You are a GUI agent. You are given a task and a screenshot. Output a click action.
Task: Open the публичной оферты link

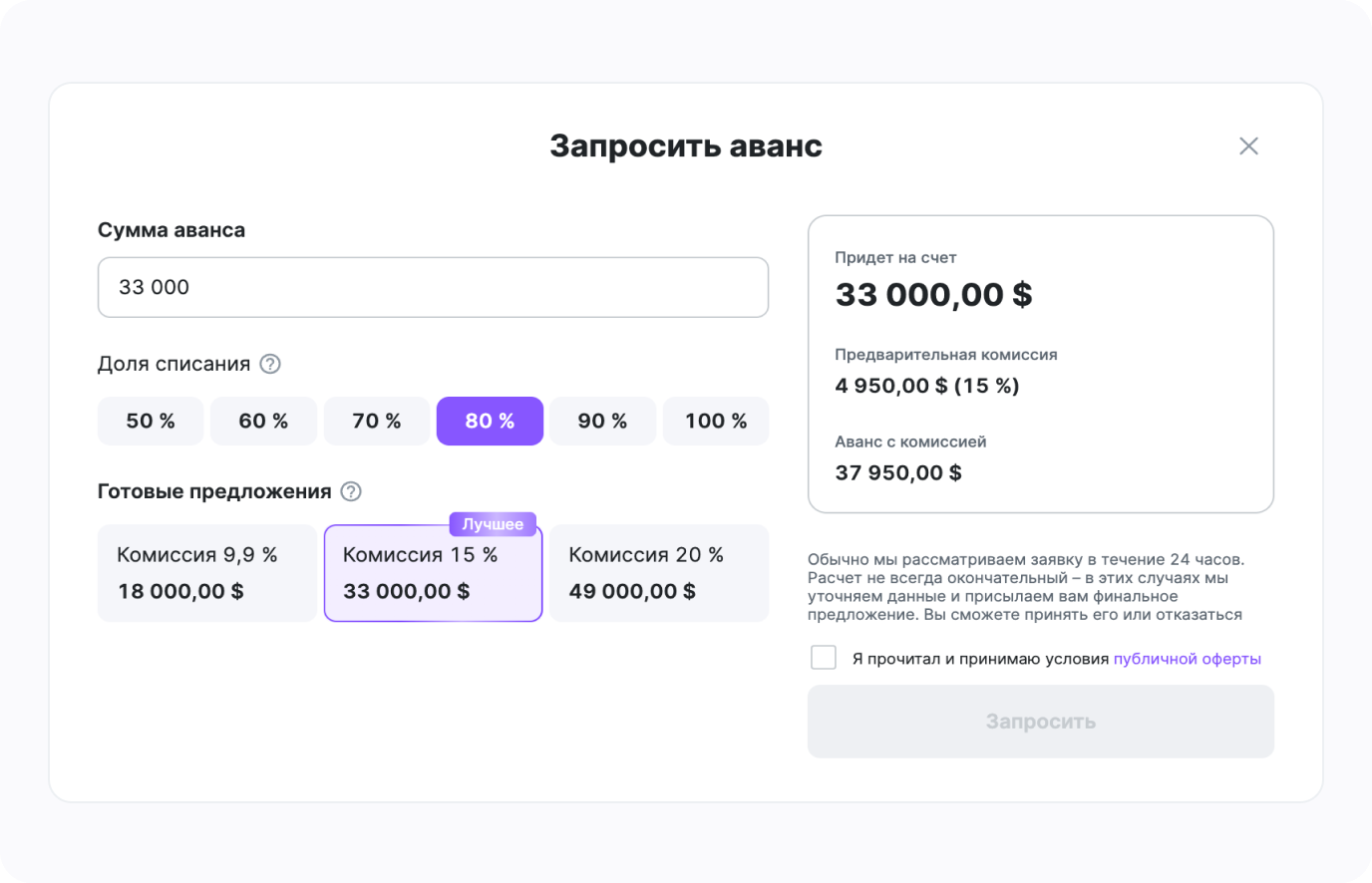pyautogui.click(x=1187, y=659)
